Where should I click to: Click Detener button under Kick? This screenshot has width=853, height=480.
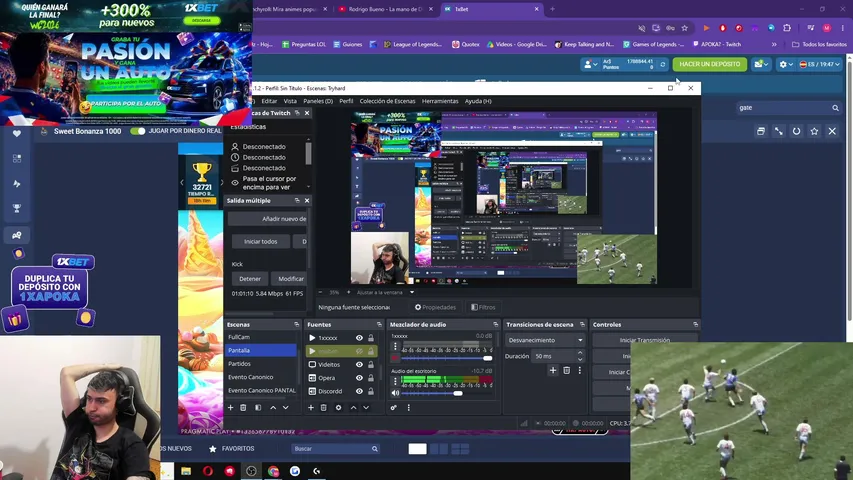click(x=250, y=279)
